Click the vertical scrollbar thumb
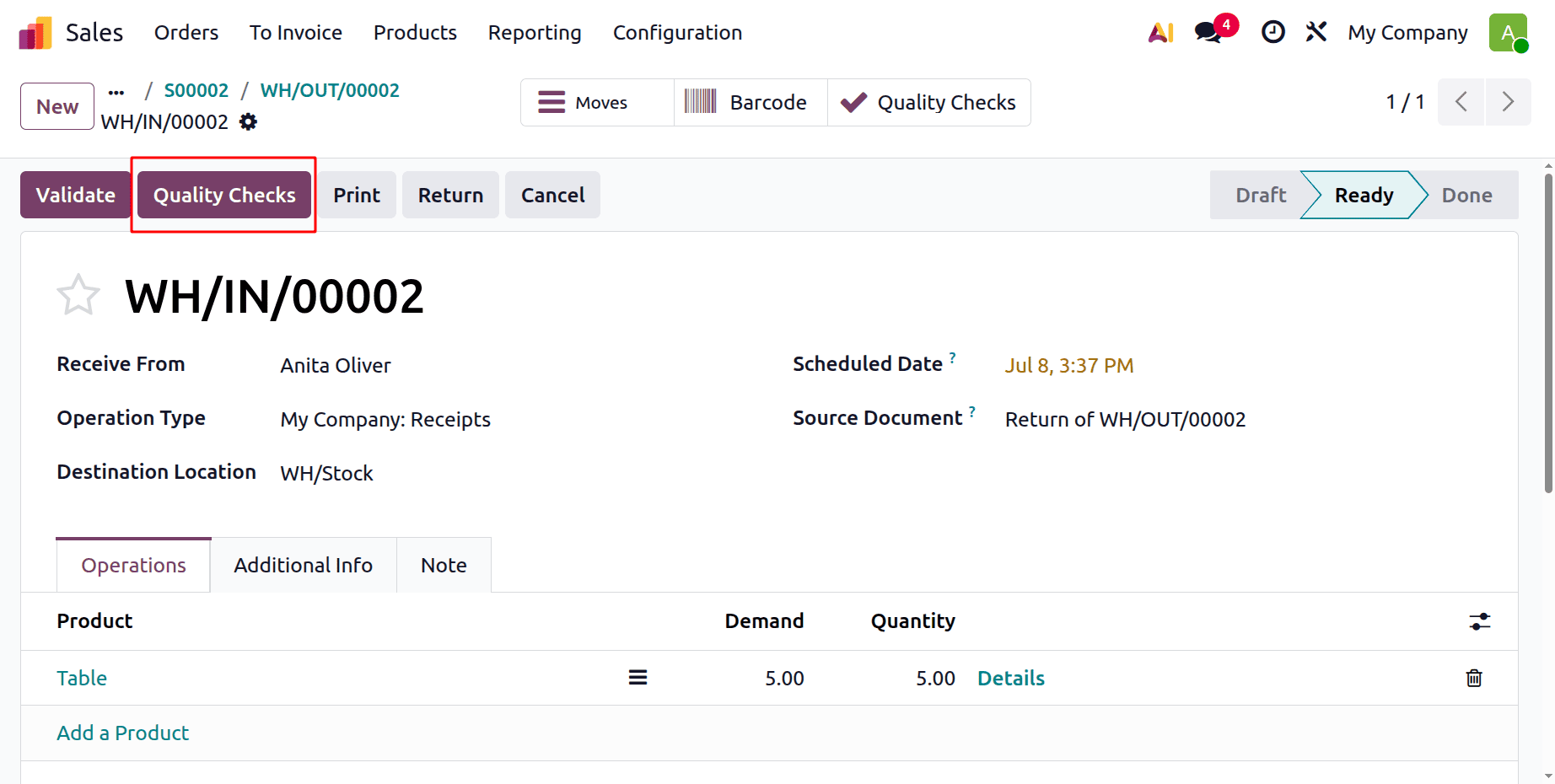The image size is (1555, 784). tap(1548, 333)
